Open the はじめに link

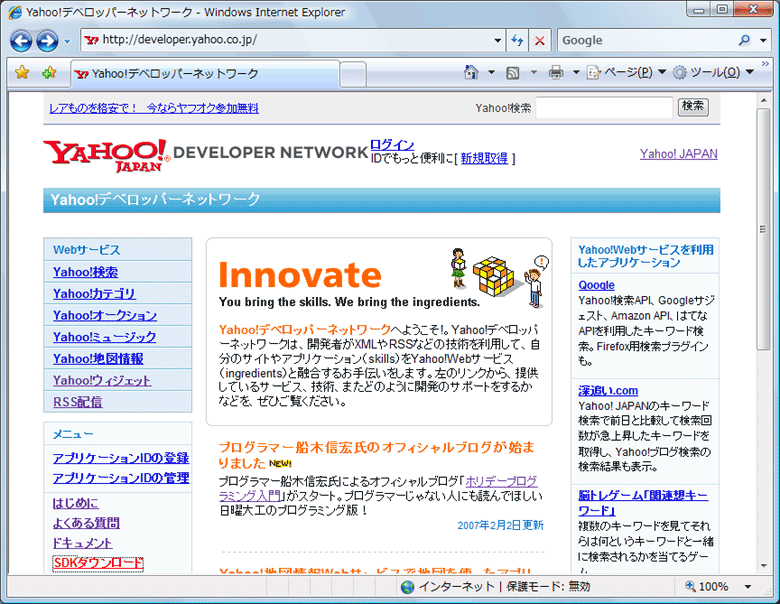coord(76,503)
